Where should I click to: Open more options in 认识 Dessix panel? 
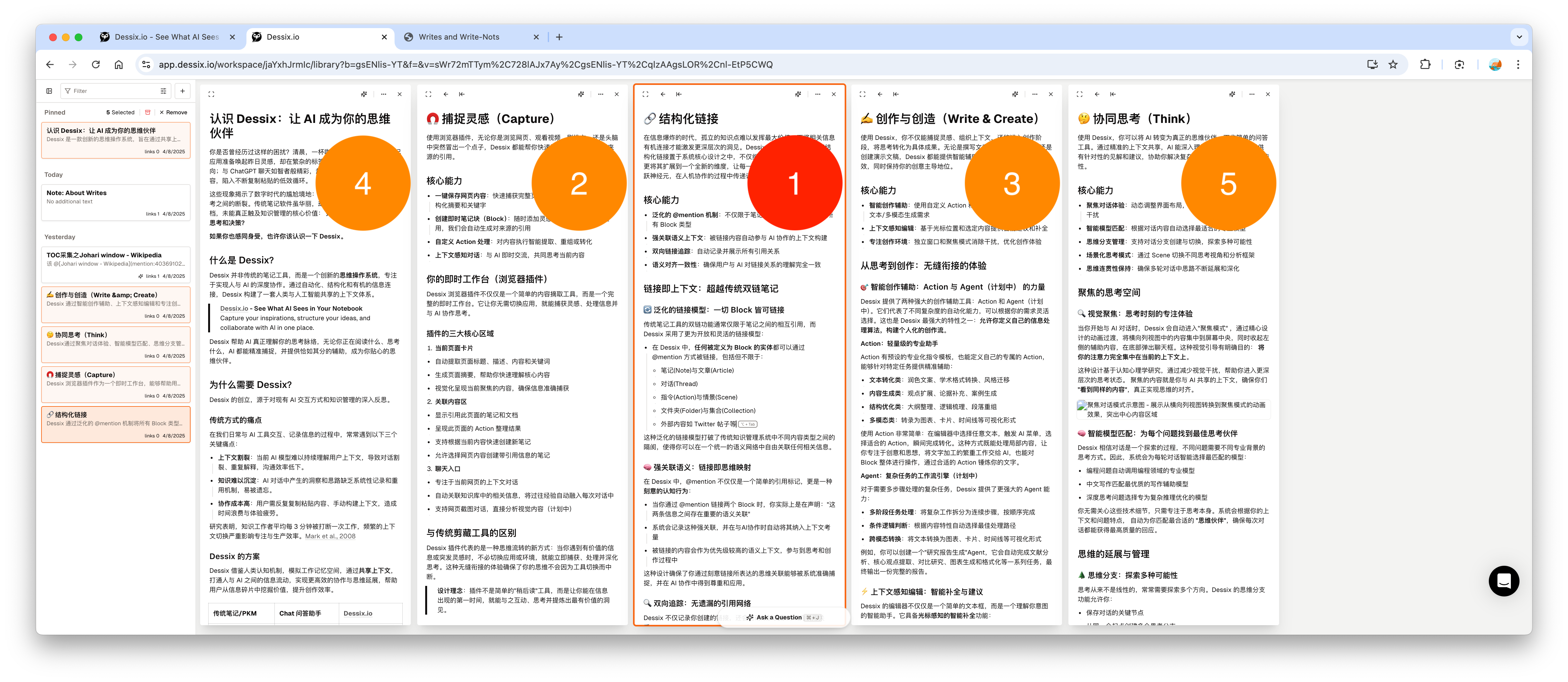pyautogui.click(x=383, y=94)
